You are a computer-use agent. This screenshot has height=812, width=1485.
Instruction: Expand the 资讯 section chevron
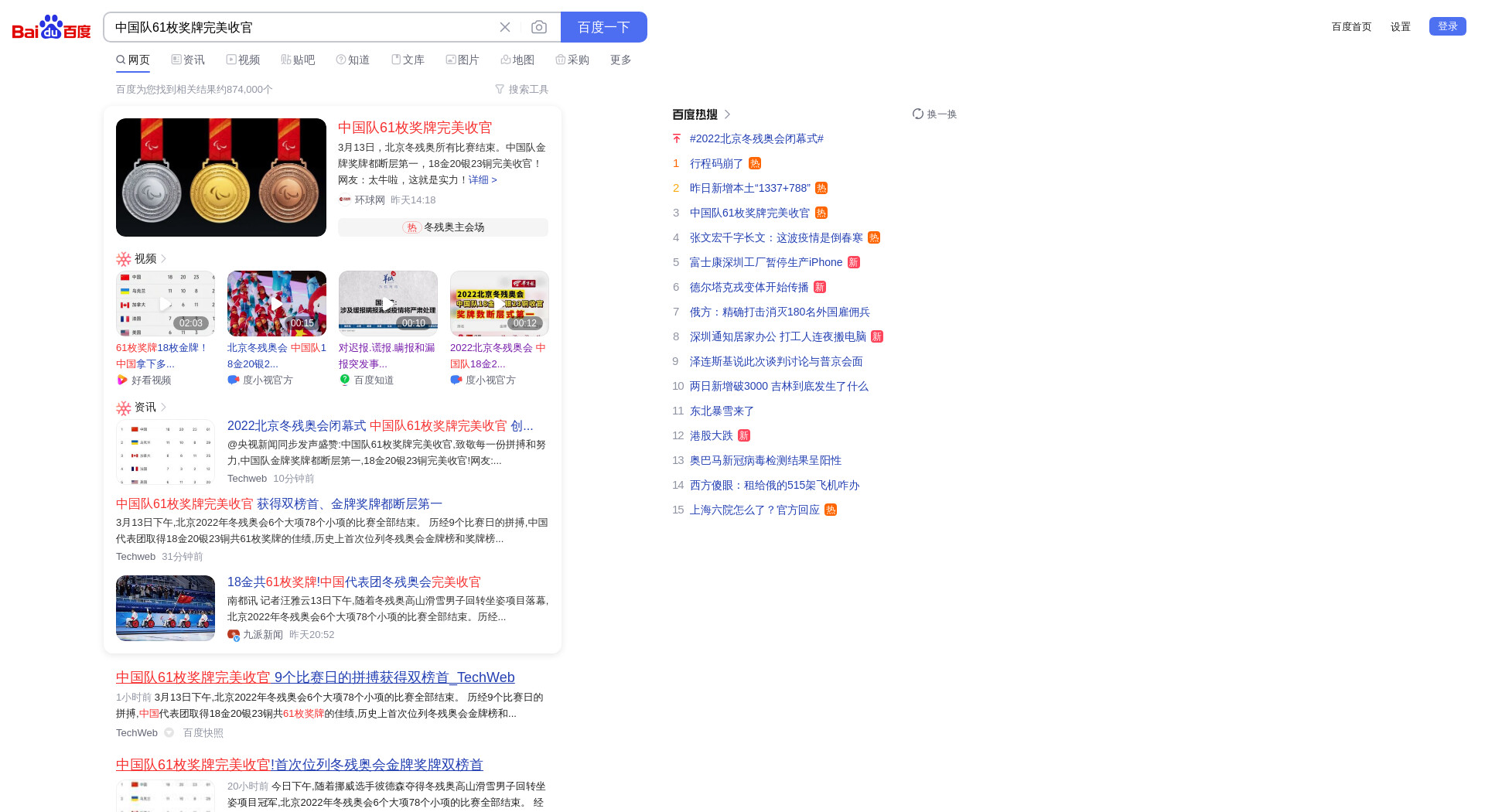click(163, 407)
